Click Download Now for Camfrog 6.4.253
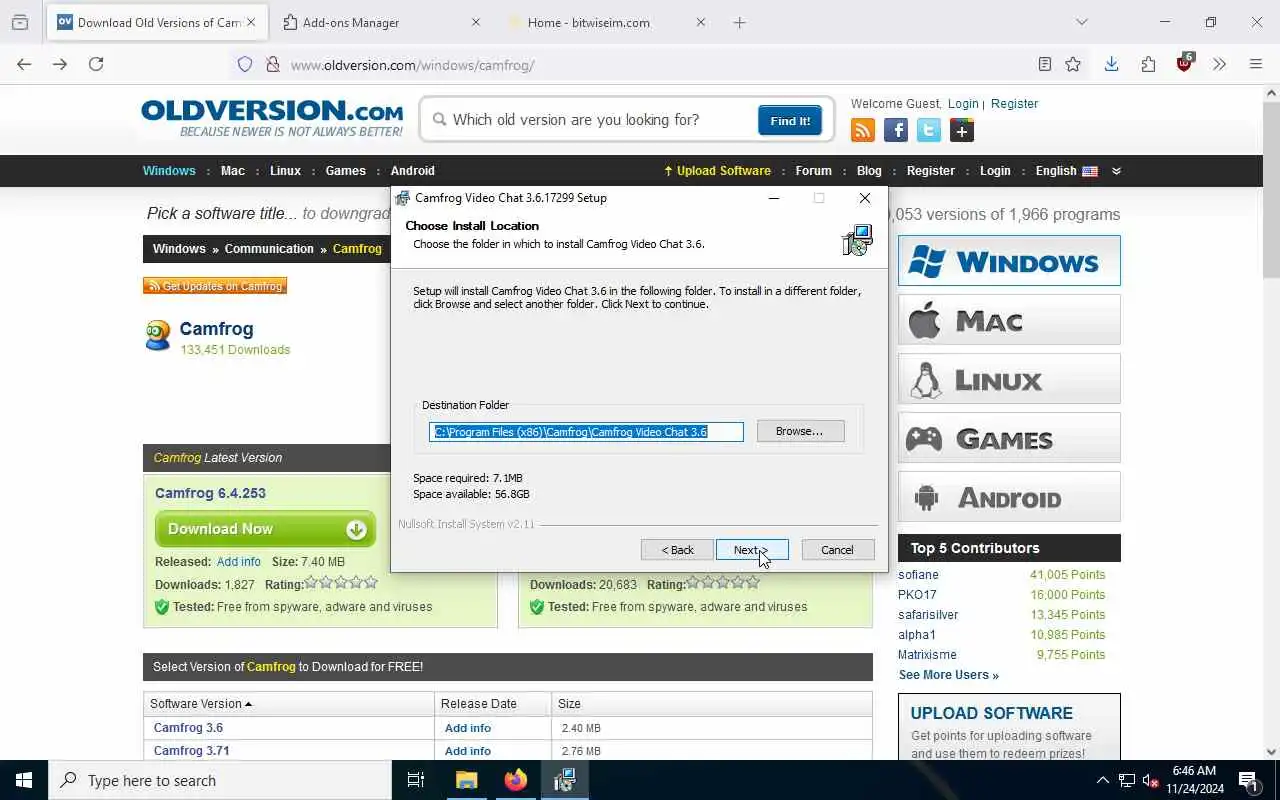 (x=265, y=529)
